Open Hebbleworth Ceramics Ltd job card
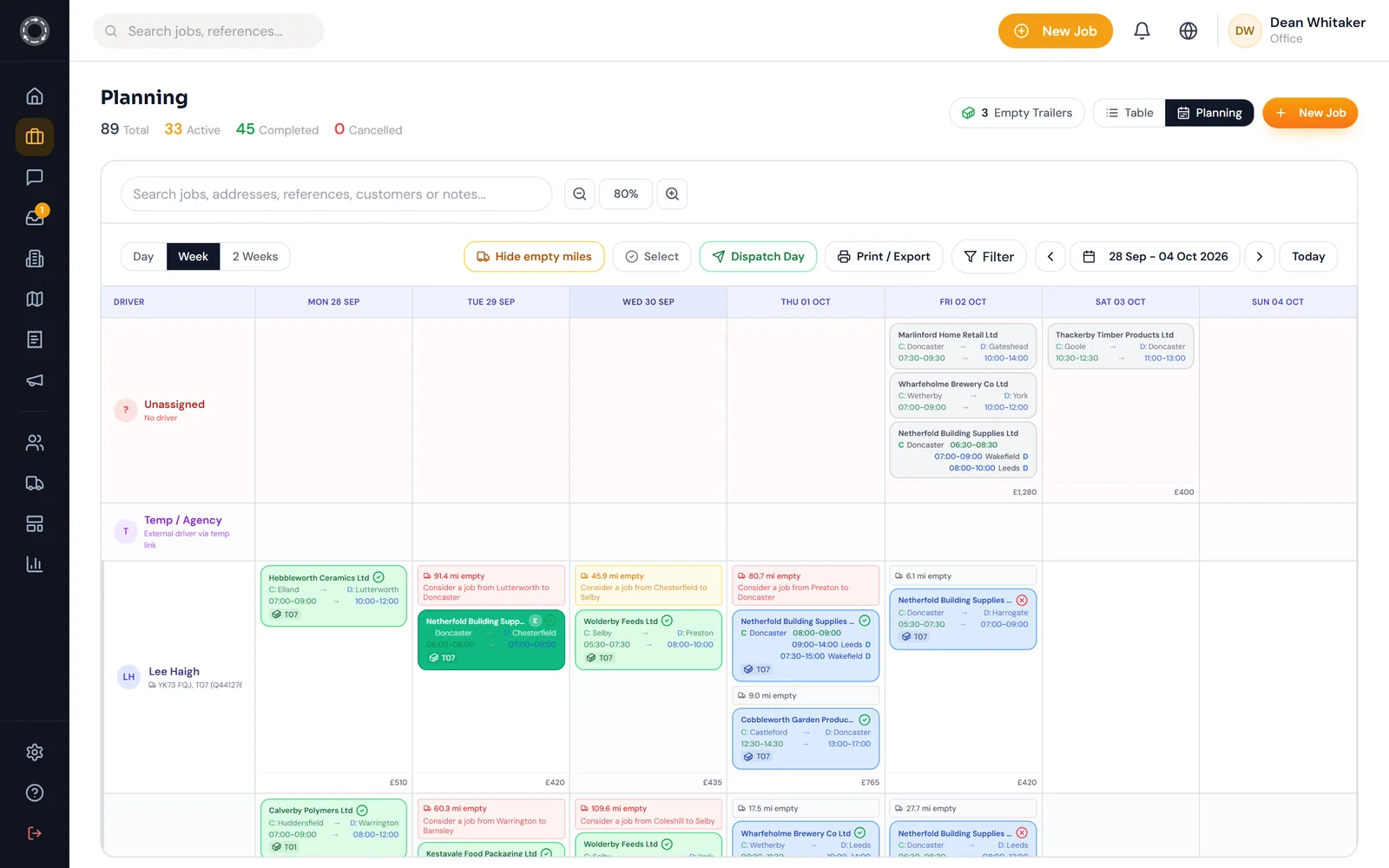 click(333, 595)
